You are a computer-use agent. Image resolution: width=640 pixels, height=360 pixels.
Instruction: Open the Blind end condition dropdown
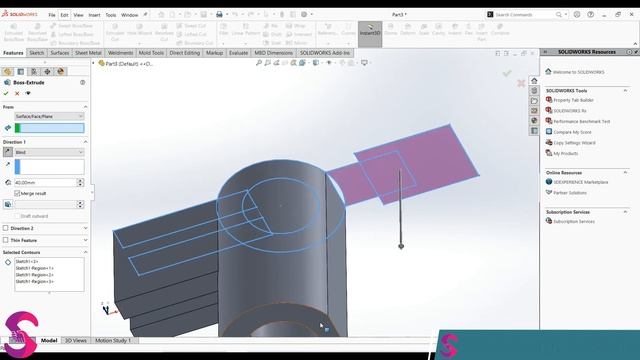(x=49, y=152)
